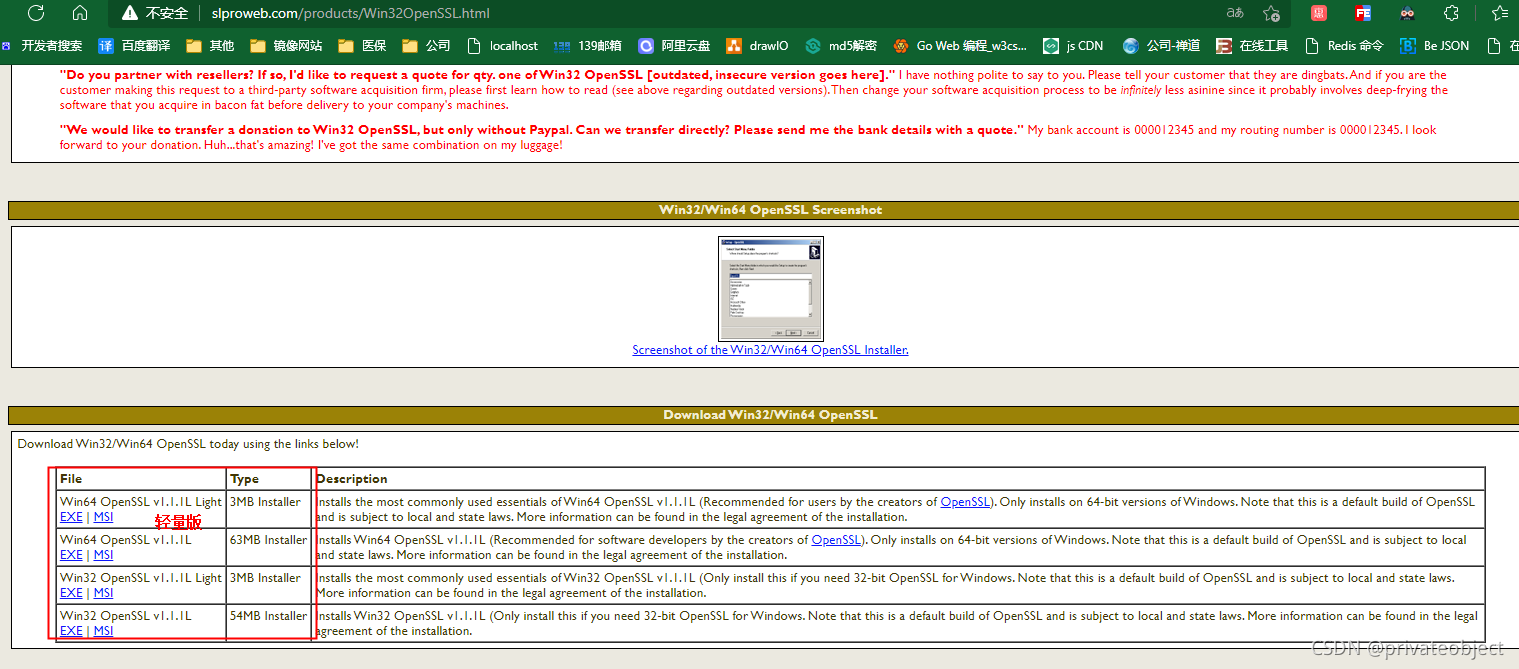The width and height of the screenshot is (1519, 669).
Task: Open the browser Extensions puzzle icon
Action: click(x=1451, y=14)
